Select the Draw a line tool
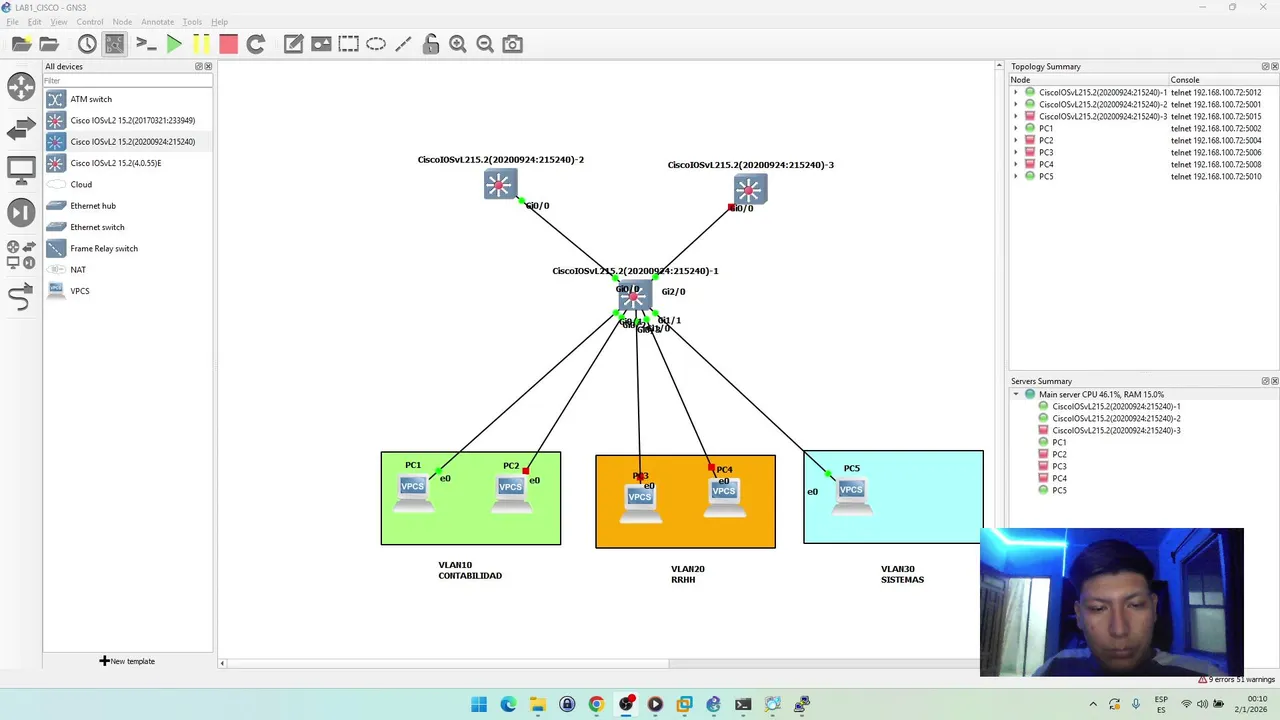Screen dimensions: 1280x720 [x=403, y=44]
